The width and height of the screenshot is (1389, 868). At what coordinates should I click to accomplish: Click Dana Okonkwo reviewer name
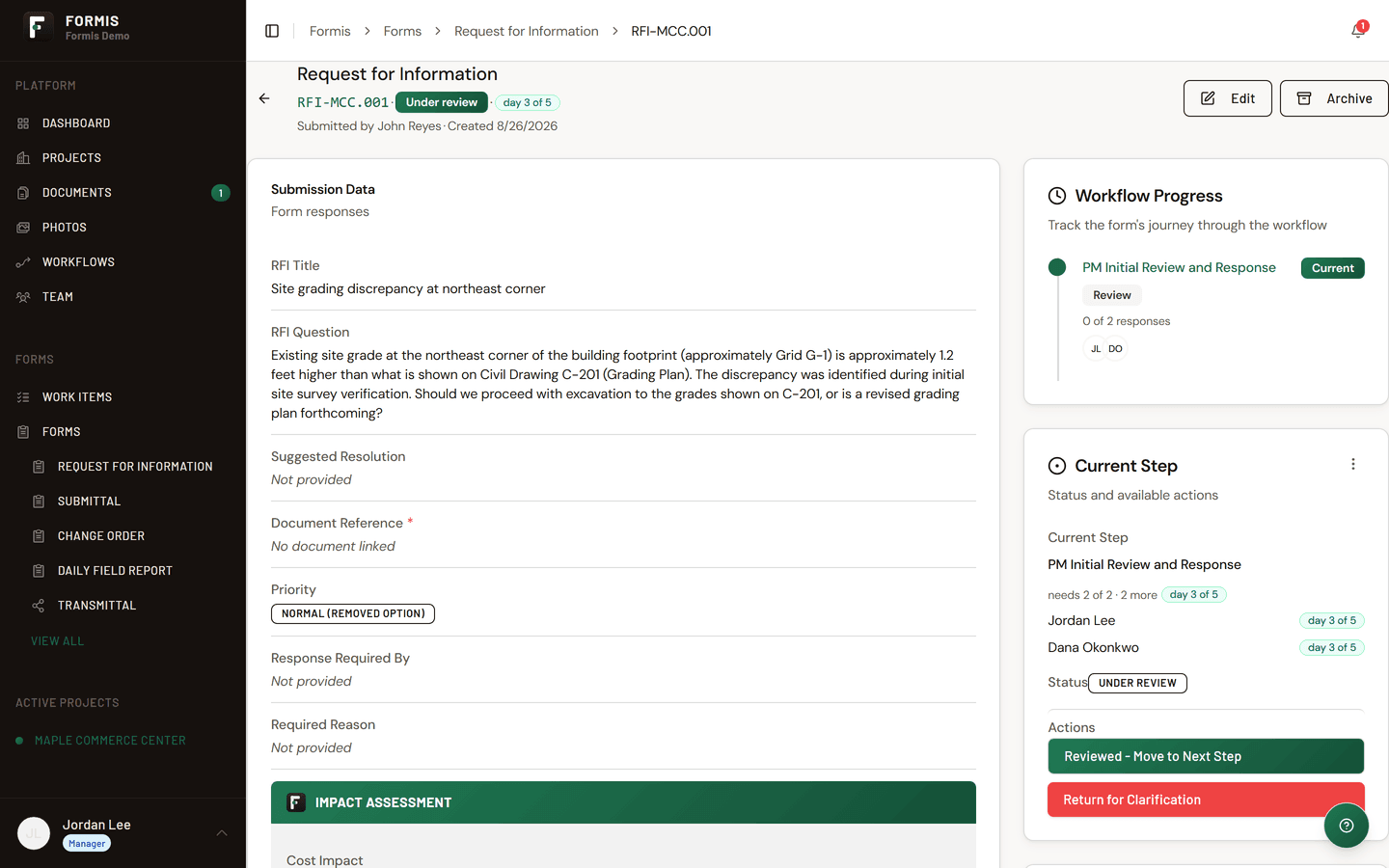1093,647
